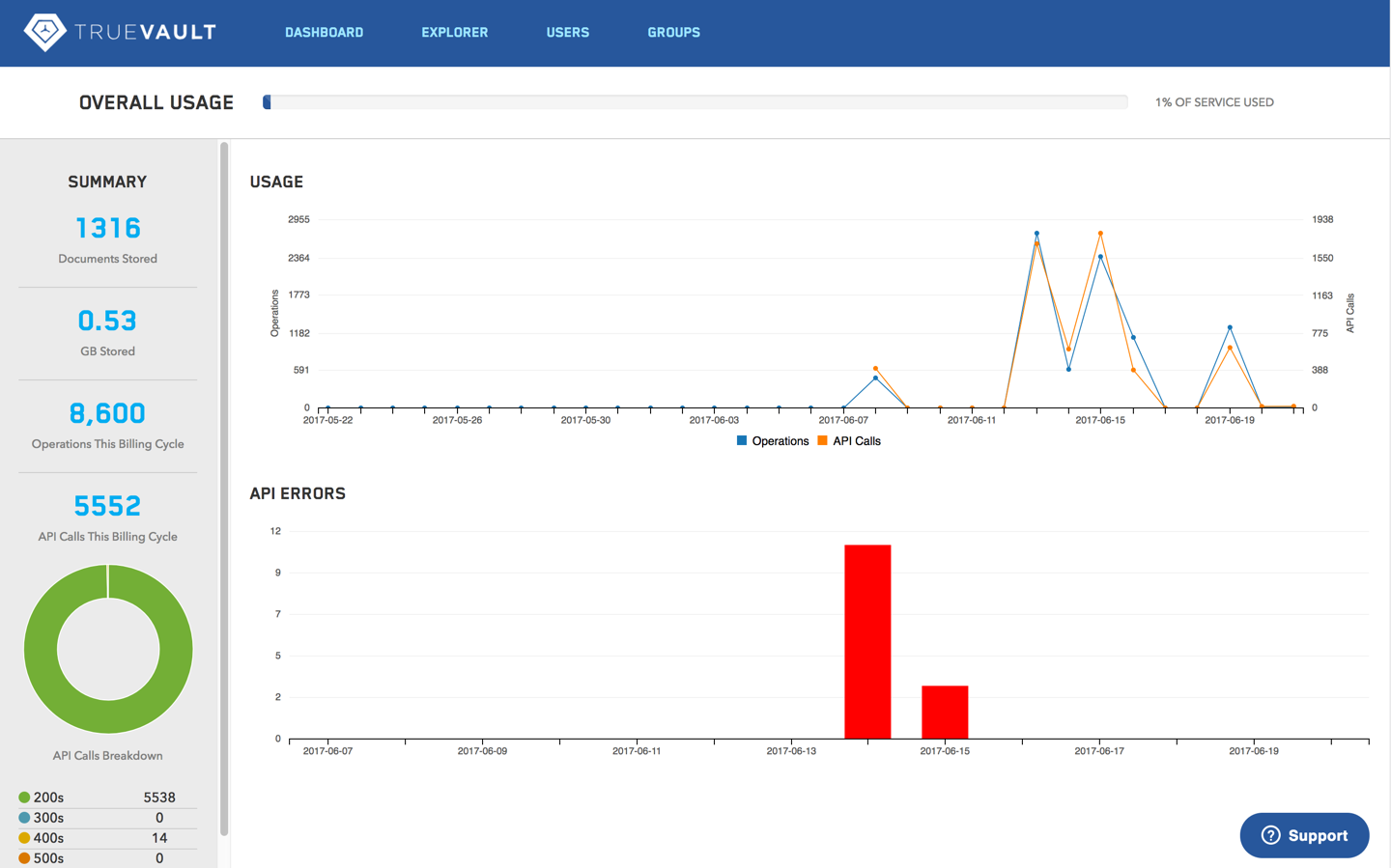Click the overall usage progress bar
This screenshot has width=1391, height=868.
click(x=695, y=102)
